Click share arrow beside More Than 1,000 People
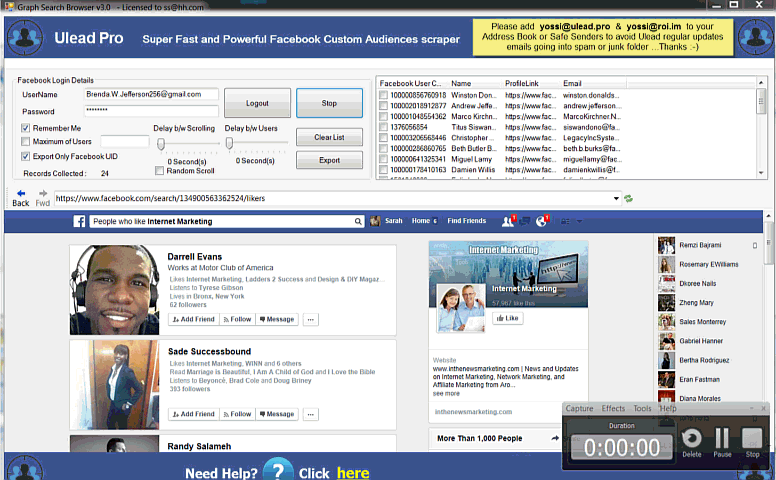Screen dimensions: 776x480 [x=555, y=438]
